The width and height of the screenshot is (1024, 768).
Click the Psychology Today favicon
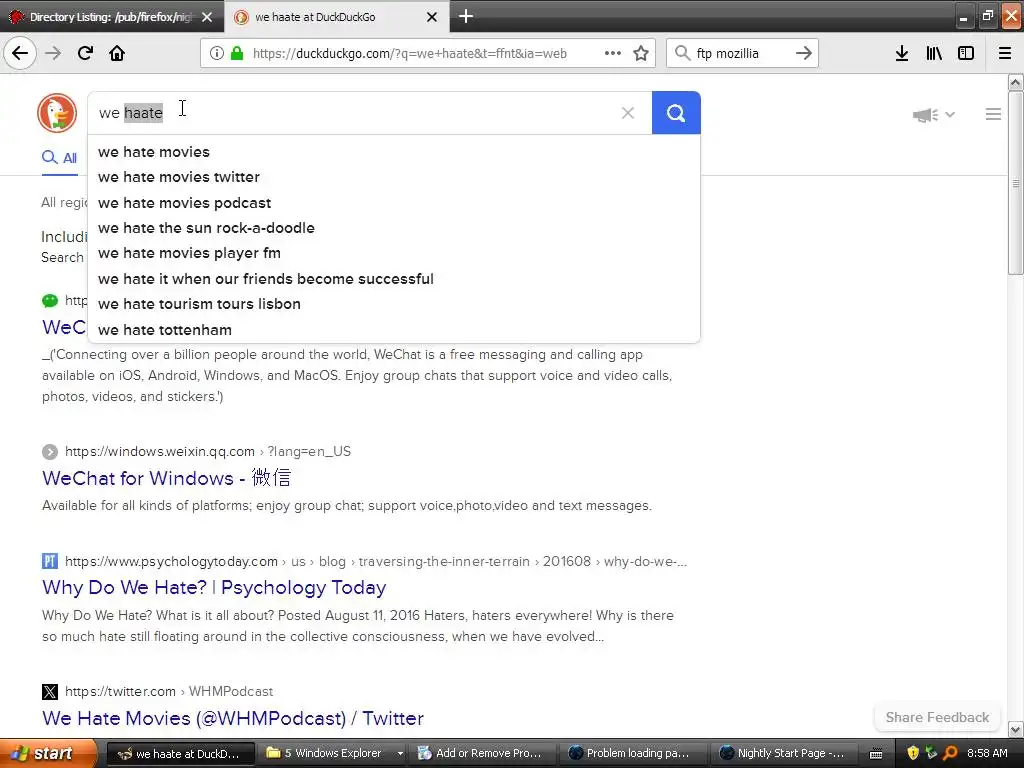point(50,561)
